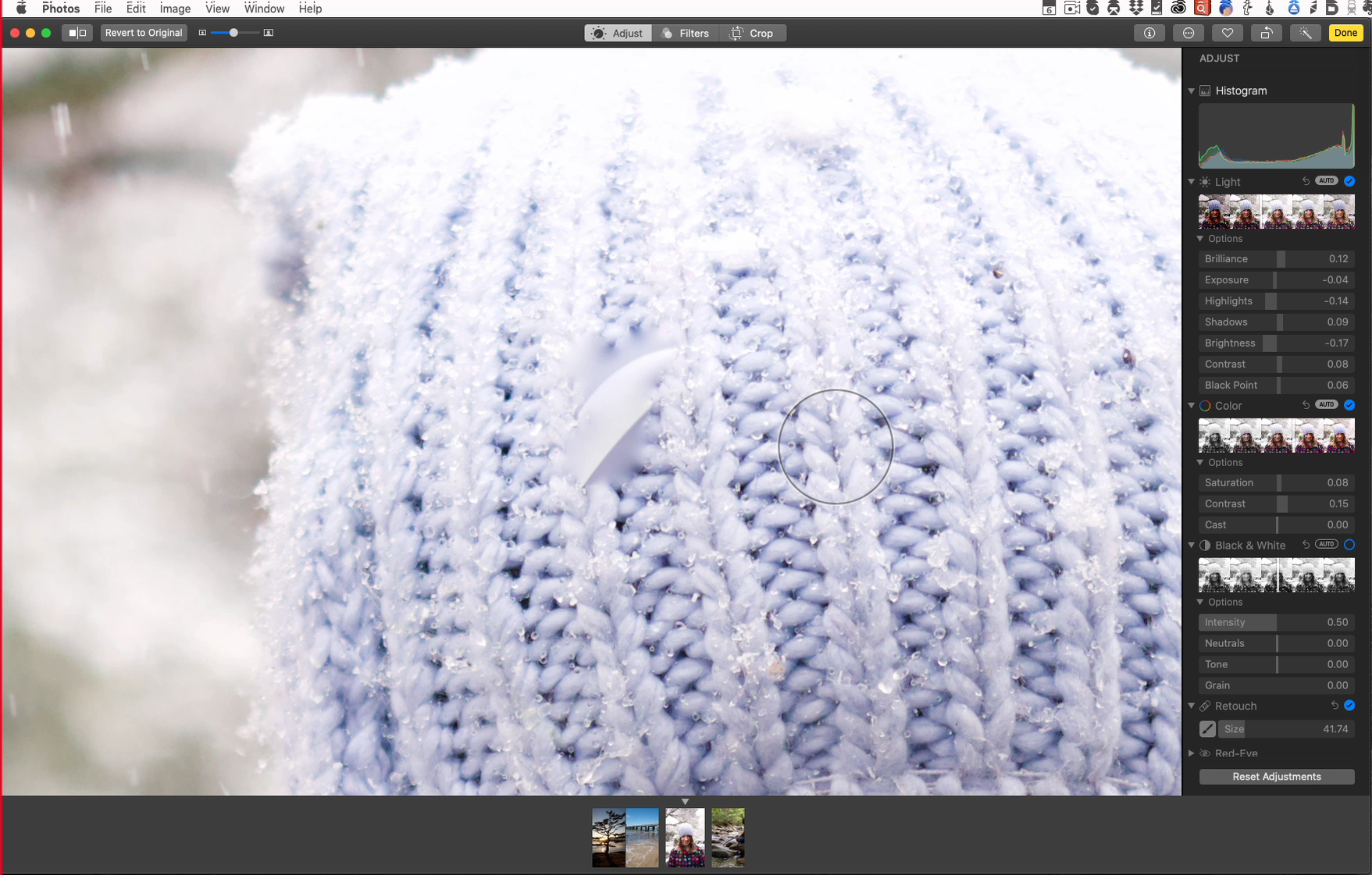Switch to the Filters tab

pyautogui.click(x=686, y=33)
